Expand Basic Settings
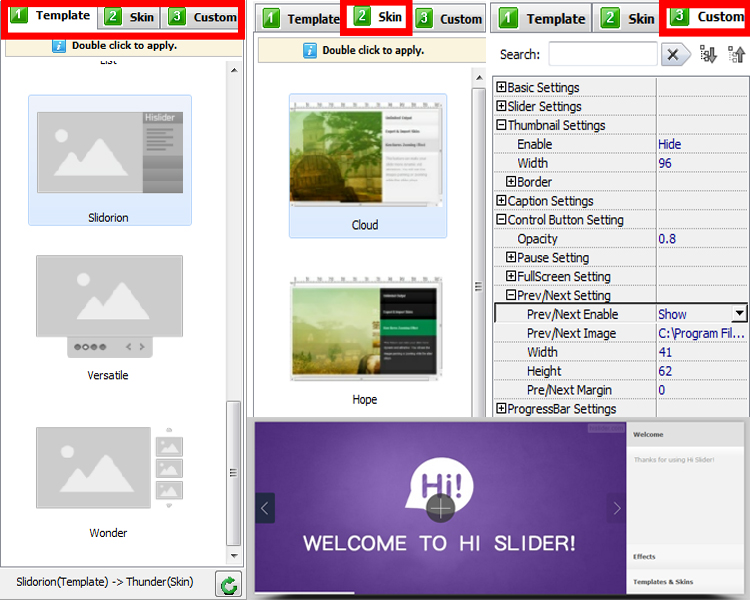This screenshot has height=600, width=750. [x=501, y=87]
